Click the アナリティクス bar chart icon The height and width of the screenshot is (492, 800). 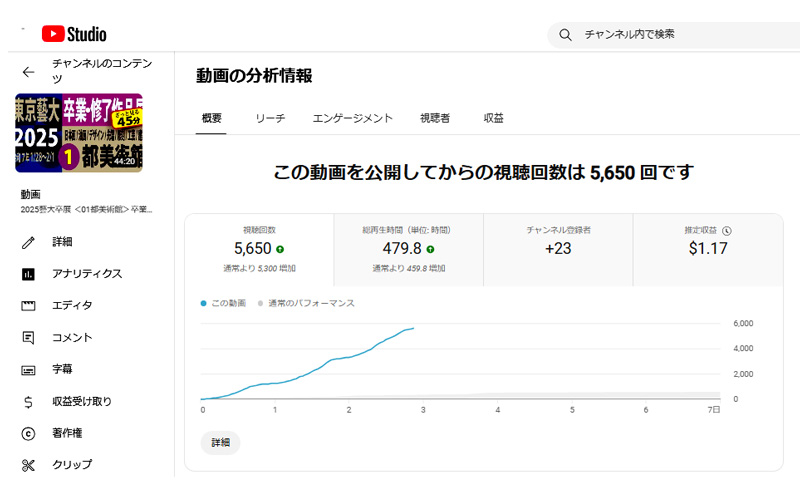pyautogui.click(x=29, y=275)
